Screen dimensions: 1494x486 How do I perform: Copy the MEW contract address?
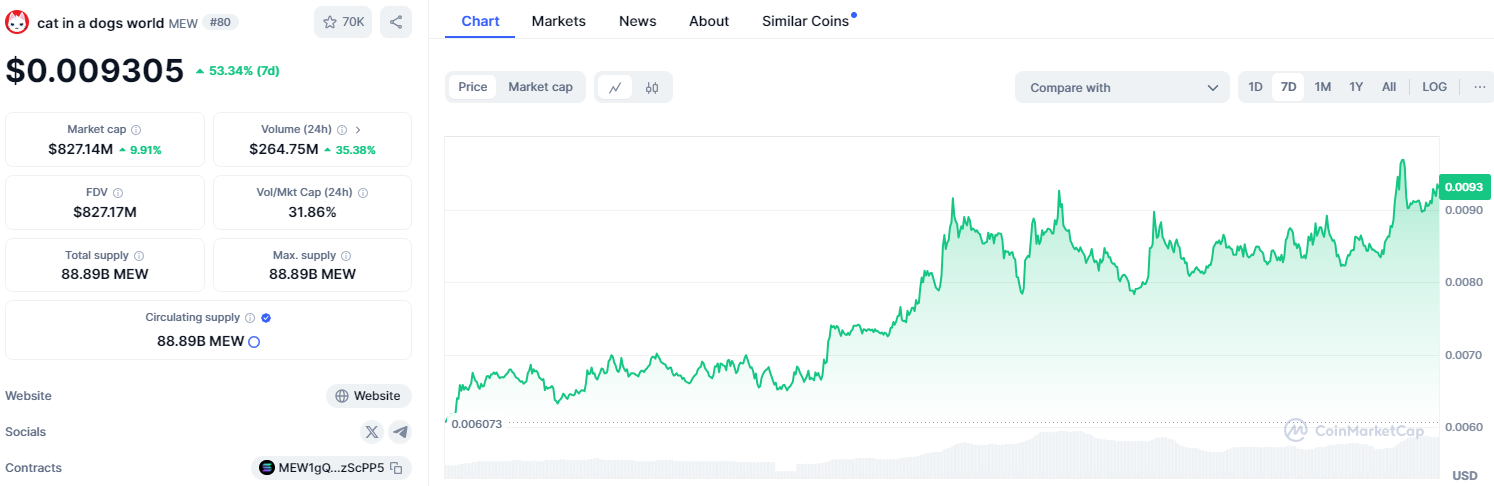(397, 468)
